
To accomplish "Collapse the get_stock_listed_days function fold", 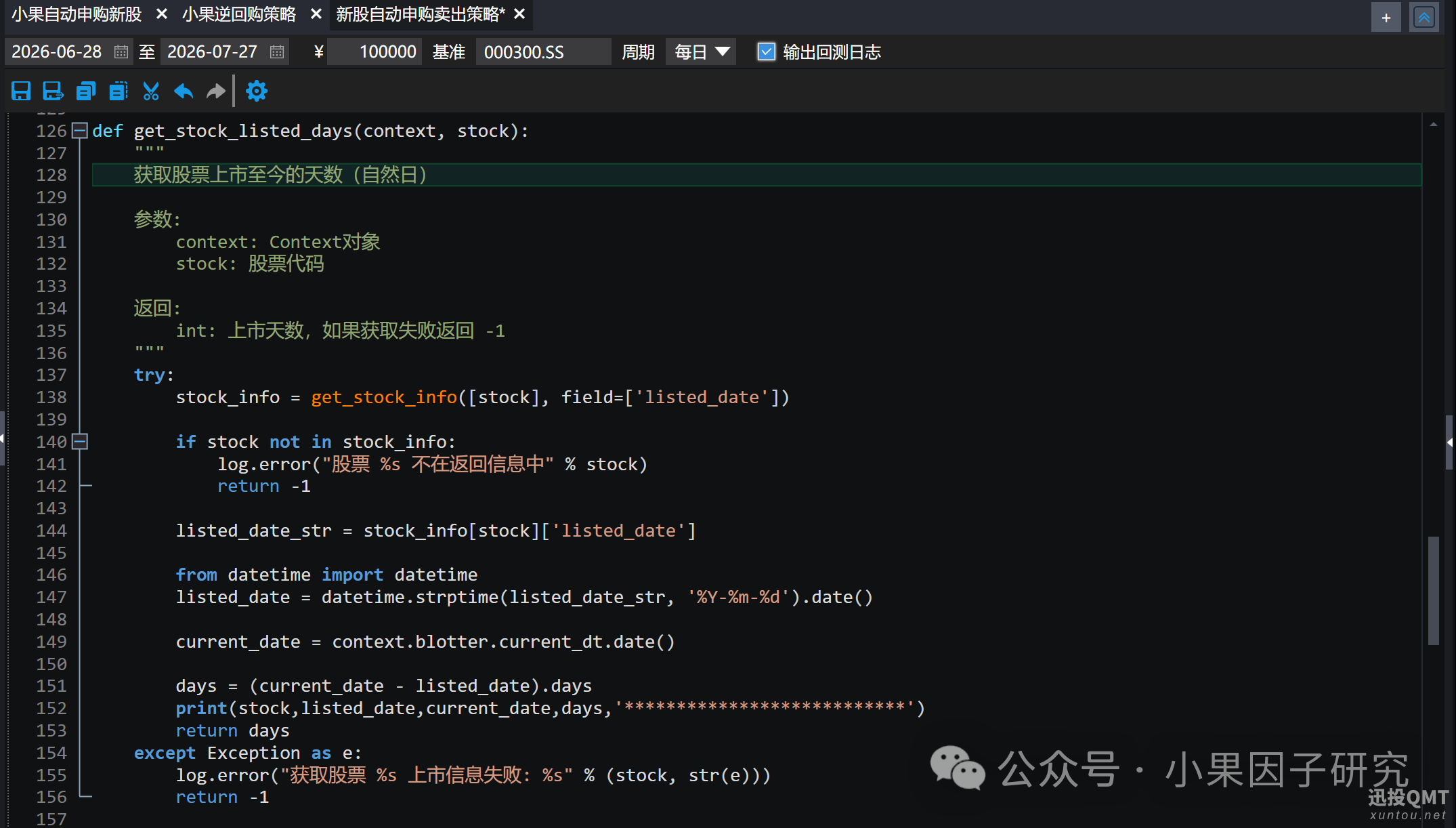I will [x=80, y=131].
